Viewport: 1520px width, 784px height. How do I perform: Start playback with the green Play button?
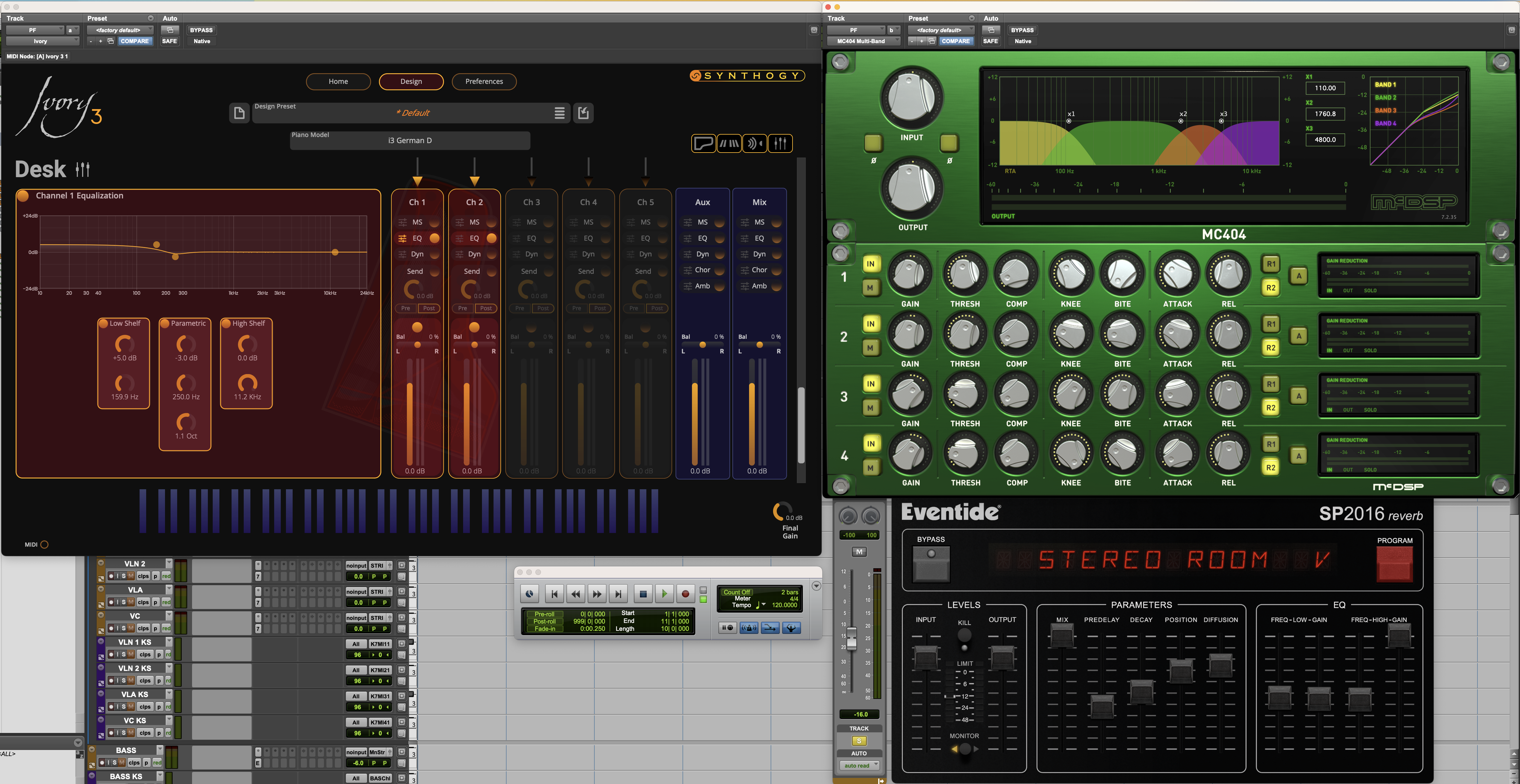pos(664,594)
